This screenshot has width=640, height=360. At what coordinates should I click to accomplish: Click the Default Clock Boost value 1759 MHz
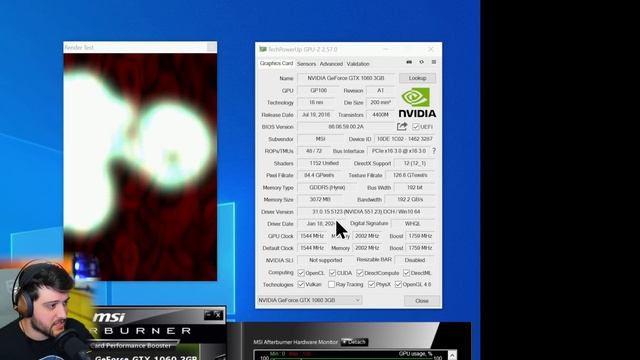(x=420, y=248)
